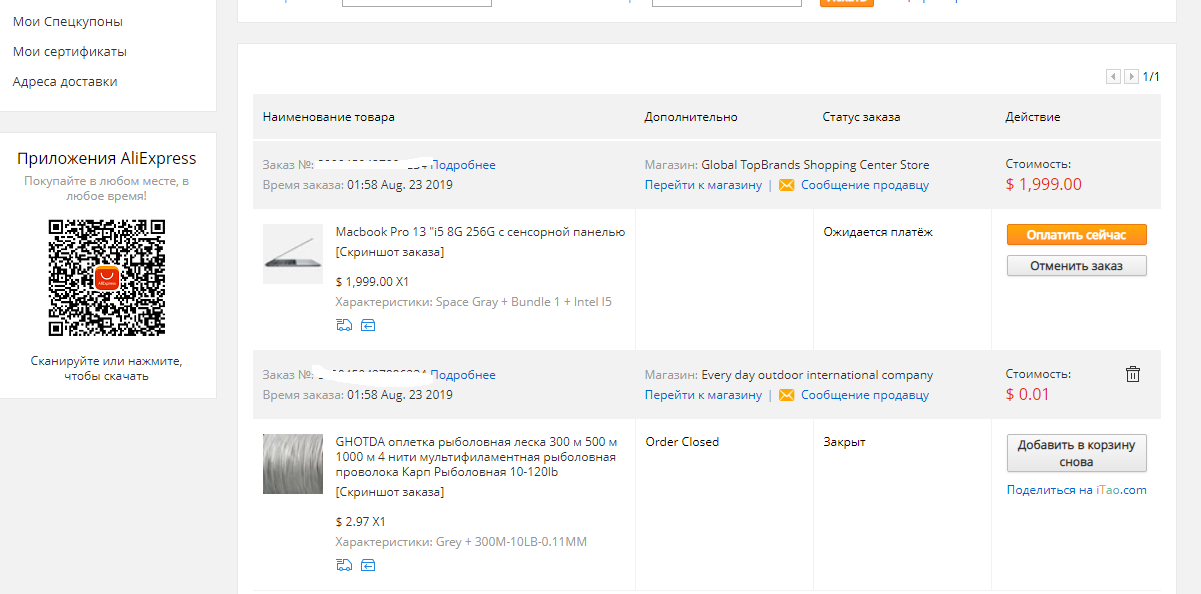Image resolution: width=1201 pixels, height=594 pixels.
Task: Click Наименование товара column header
Action: pyautogui.click(x=329, y=117)
